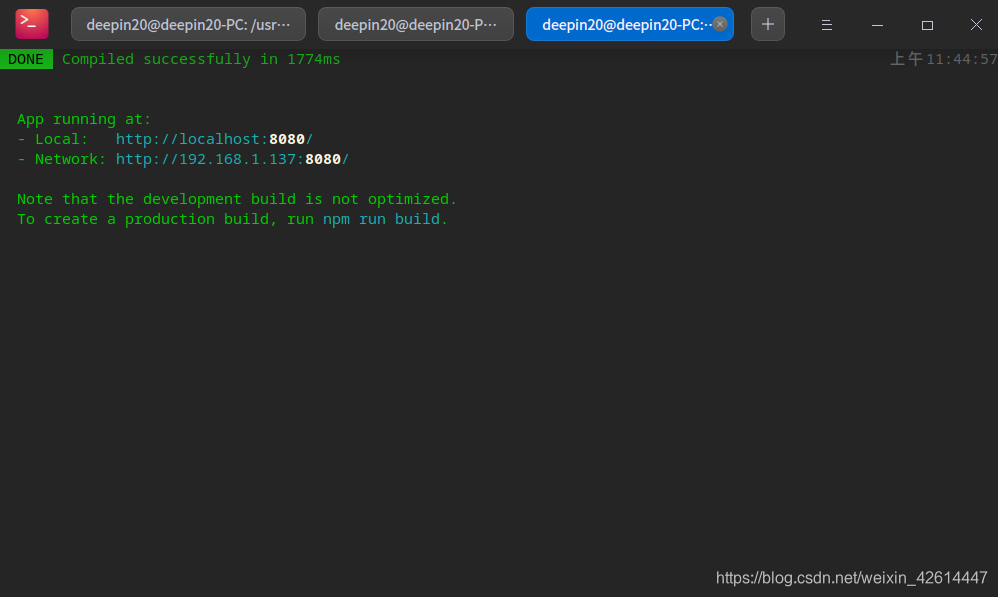Switch to the second deepin20@deepin20-P tab
The image size is (998, 597).
click(x=416, y=24)
